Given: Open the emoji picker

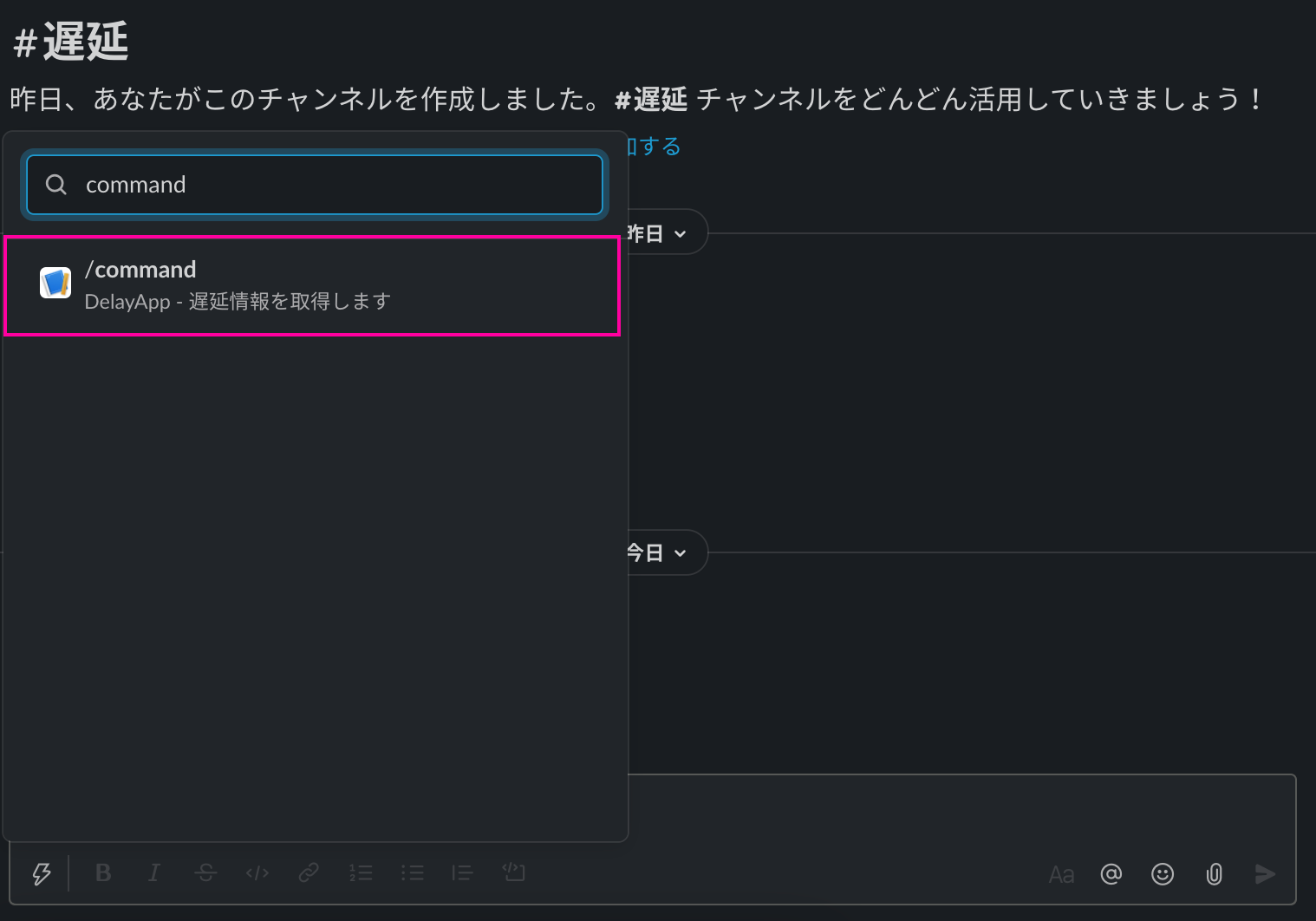Looking at the screenshot, I should point(1163,874).
